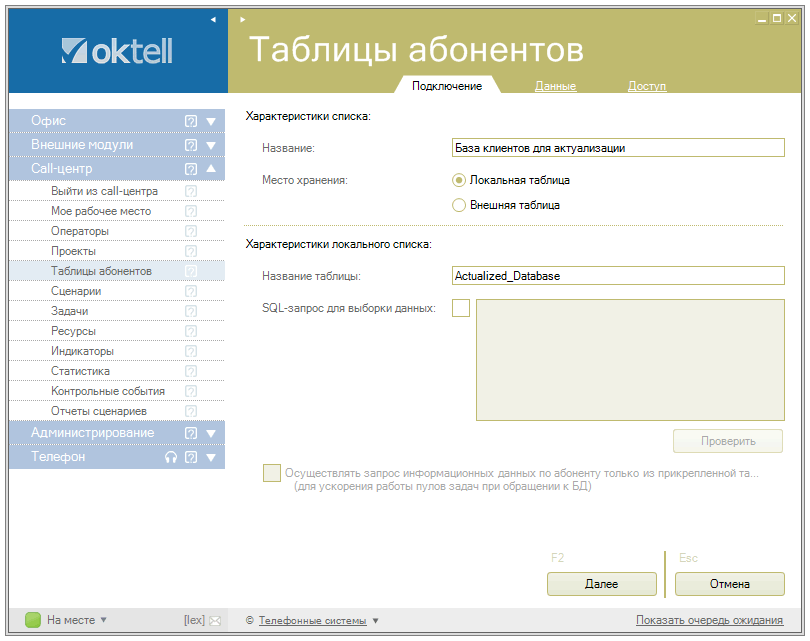This screenshot has height=641, width=810.
Task: Collapse the Call-центр section arrow
Action: click(x=211, y=169)
